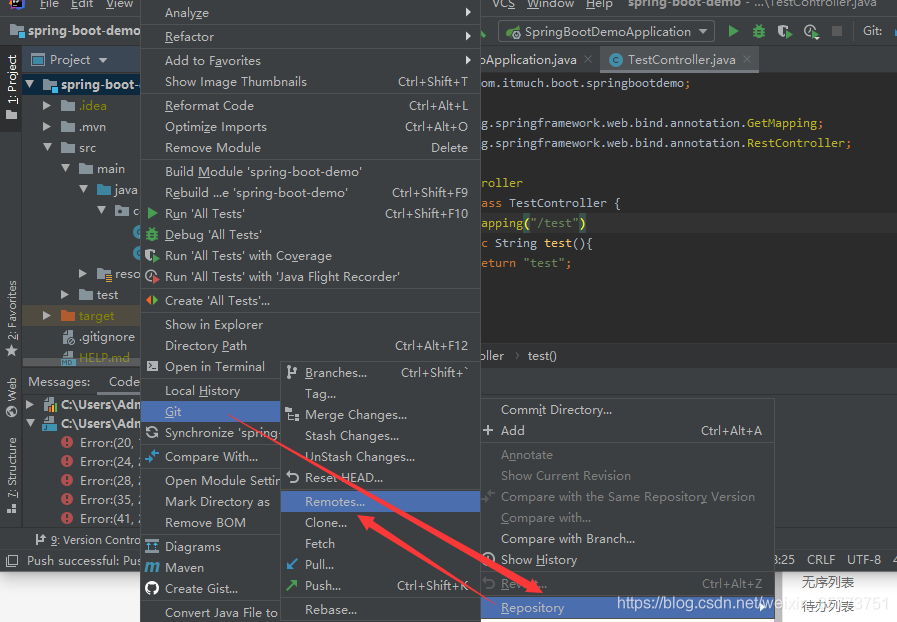Choose Run 'All Tests' with Coverage
897x622 pixels.
coord(311,256)
